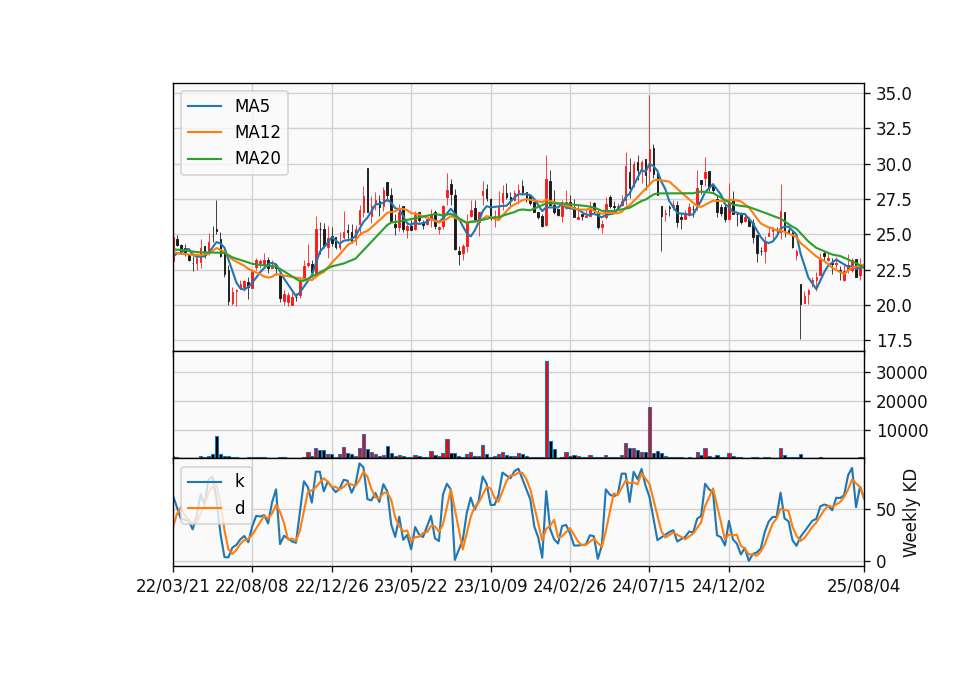Click the 30.0 price axis tick
Image resolution: width=960 pixels, height=690 pixels.
894,165
